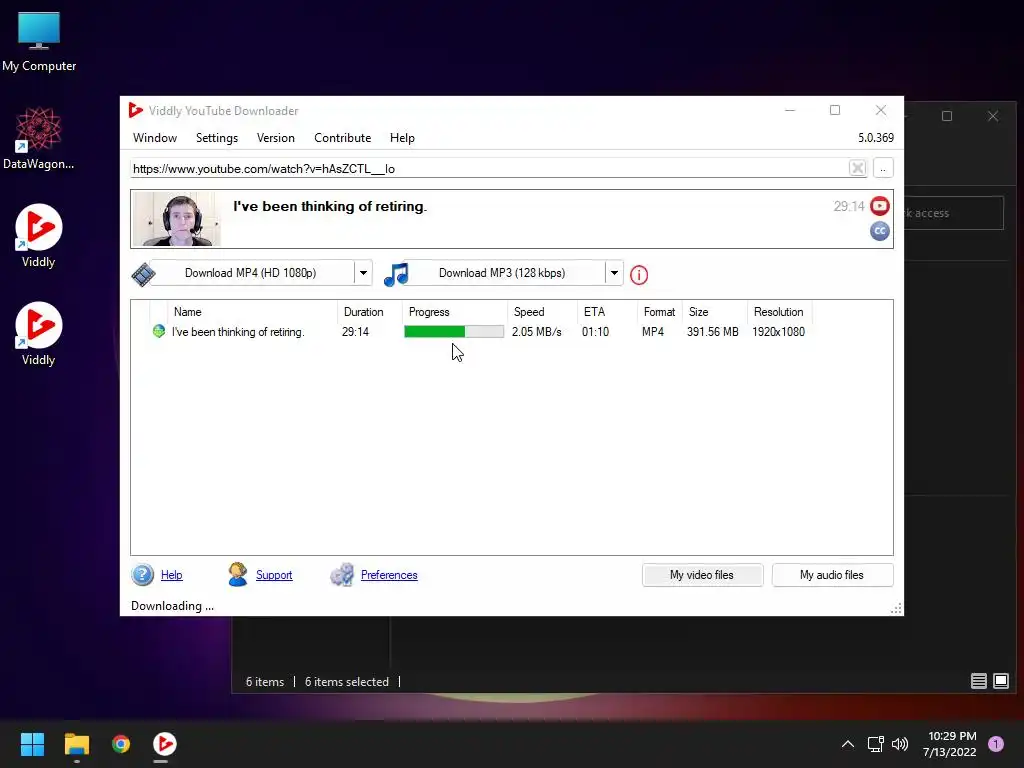Open My video files folder

coord(702,575)
